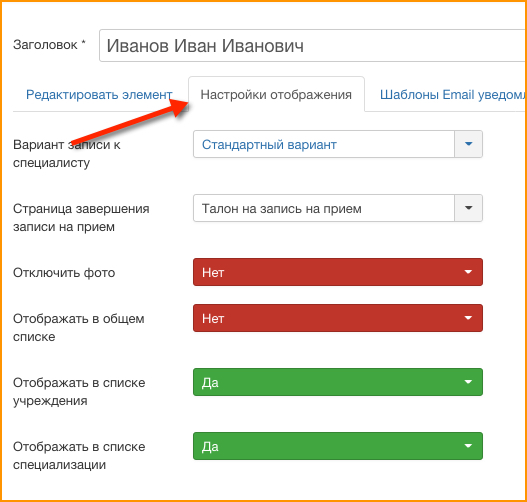The width and height of the screenshot is (527, 502).
Task: Open the Вариант записи к специалисту dropdown
Action: (338, 144)
